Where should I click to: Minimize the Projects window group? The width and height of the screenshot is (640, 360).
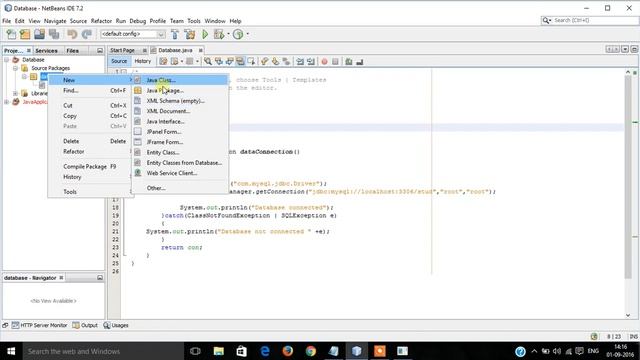[x=100, y=51]
